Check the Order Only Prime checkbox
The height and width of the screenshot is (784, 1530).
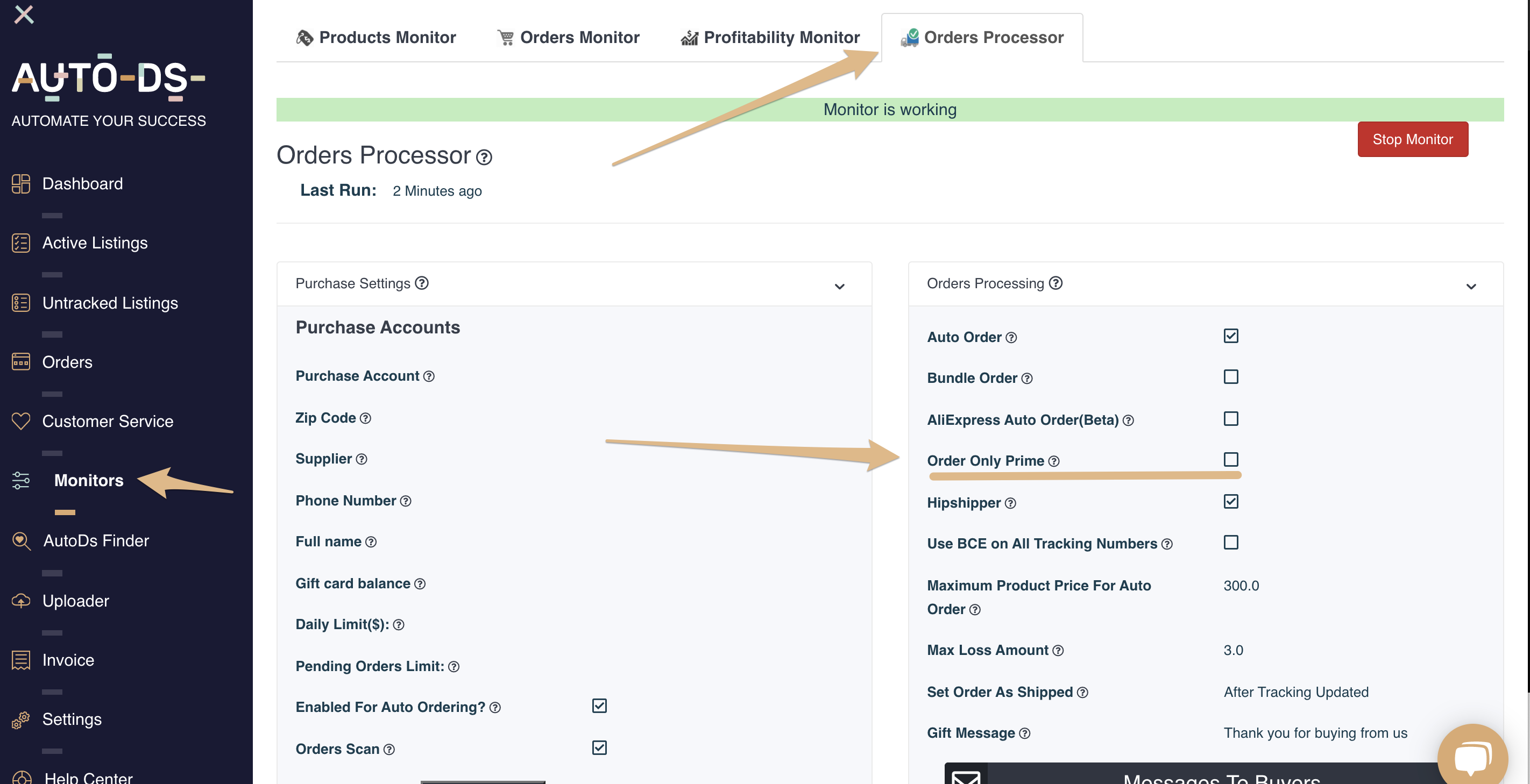[x=1231, y=459]
